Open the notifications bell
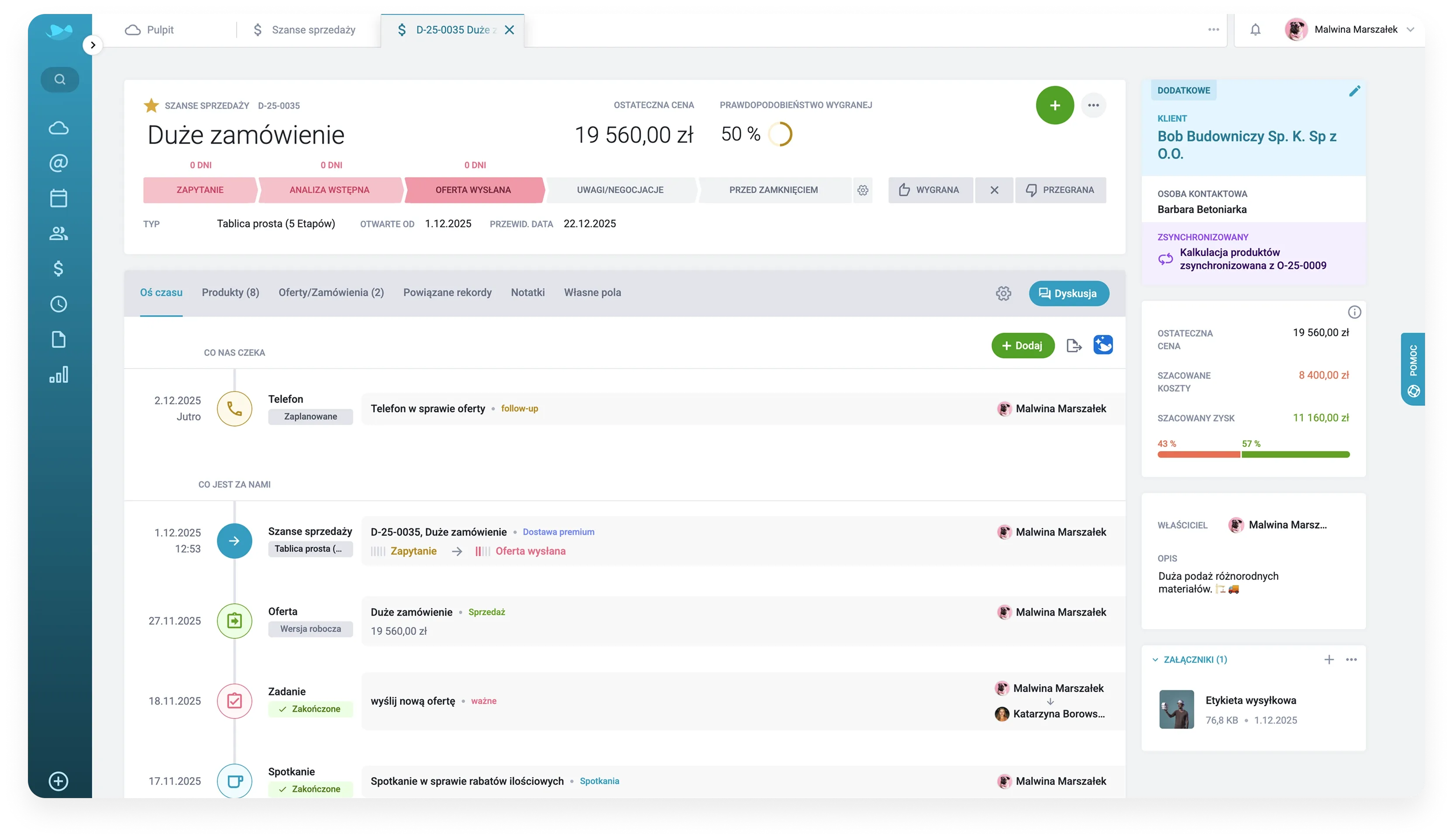 coord(1255,29)
